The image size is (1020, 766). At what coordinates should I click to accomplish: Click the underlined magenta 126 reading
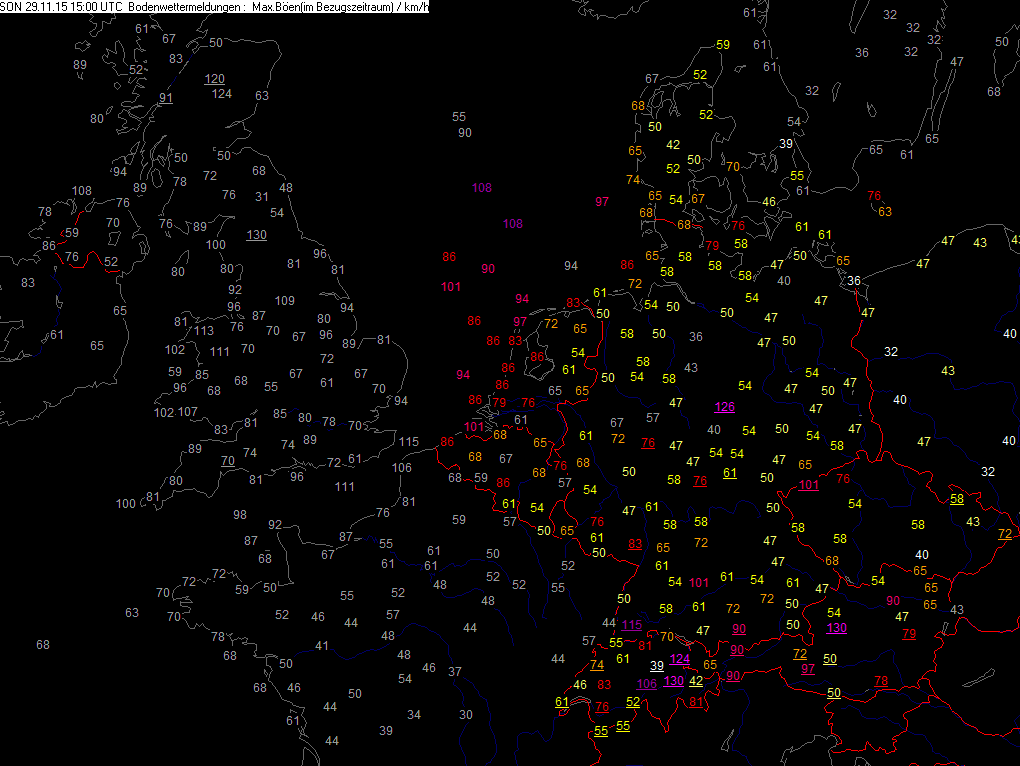tap(724, 407)
